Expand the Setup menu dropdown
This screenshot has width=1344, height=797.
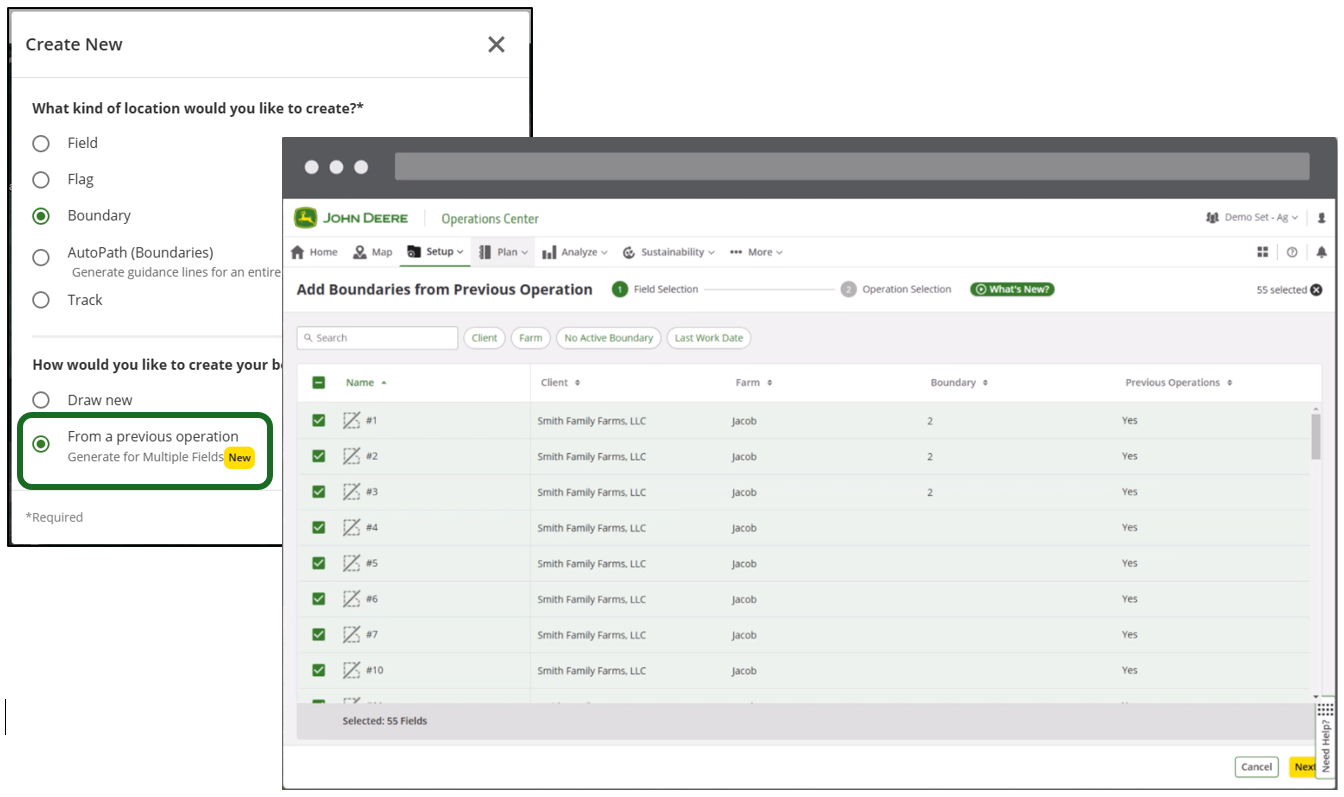[x=435, y=252]
